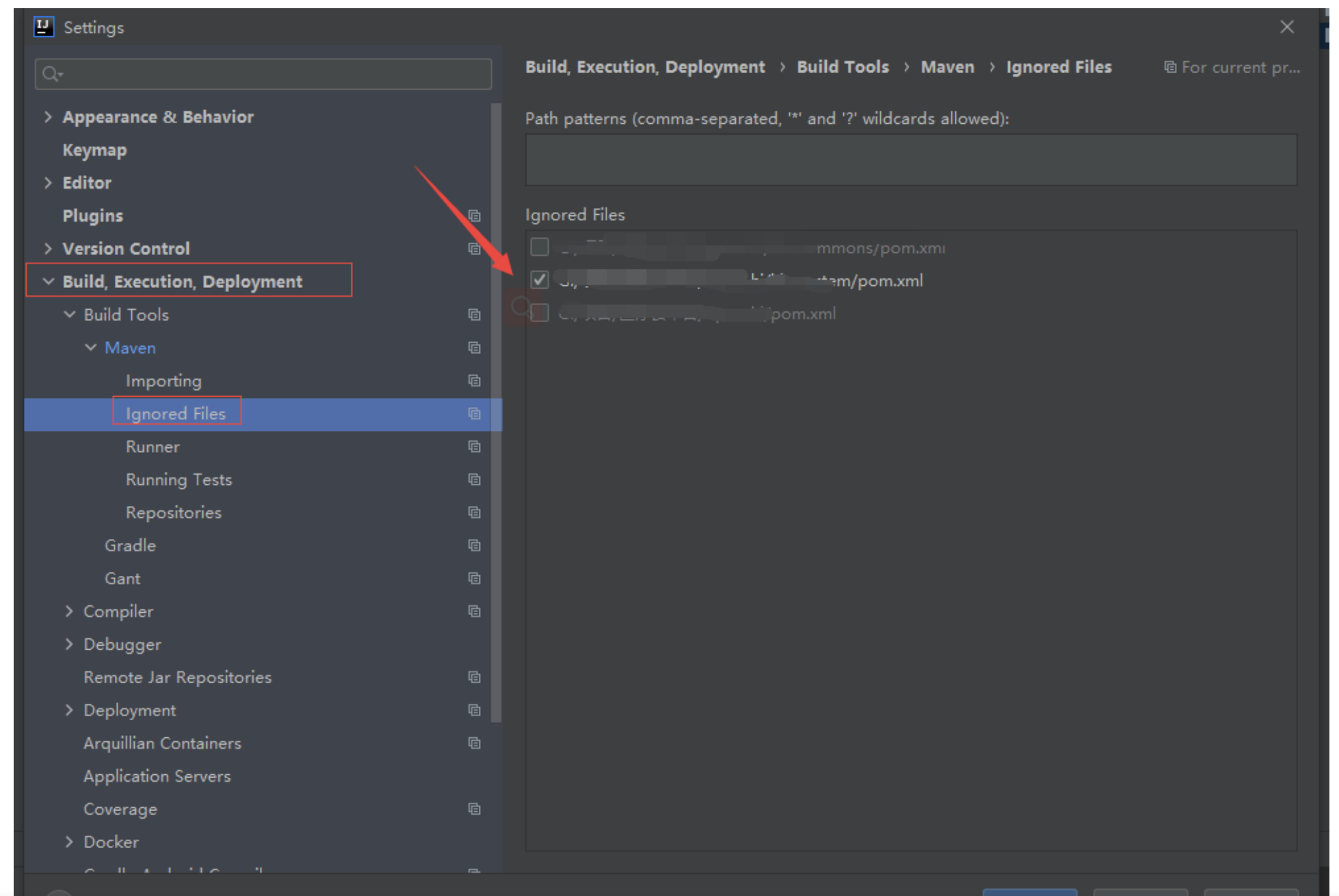Uncheck the checked tem/pom.xml checkbox
Viewport: 1339px width, 896px height.
[x=540, y=280]
